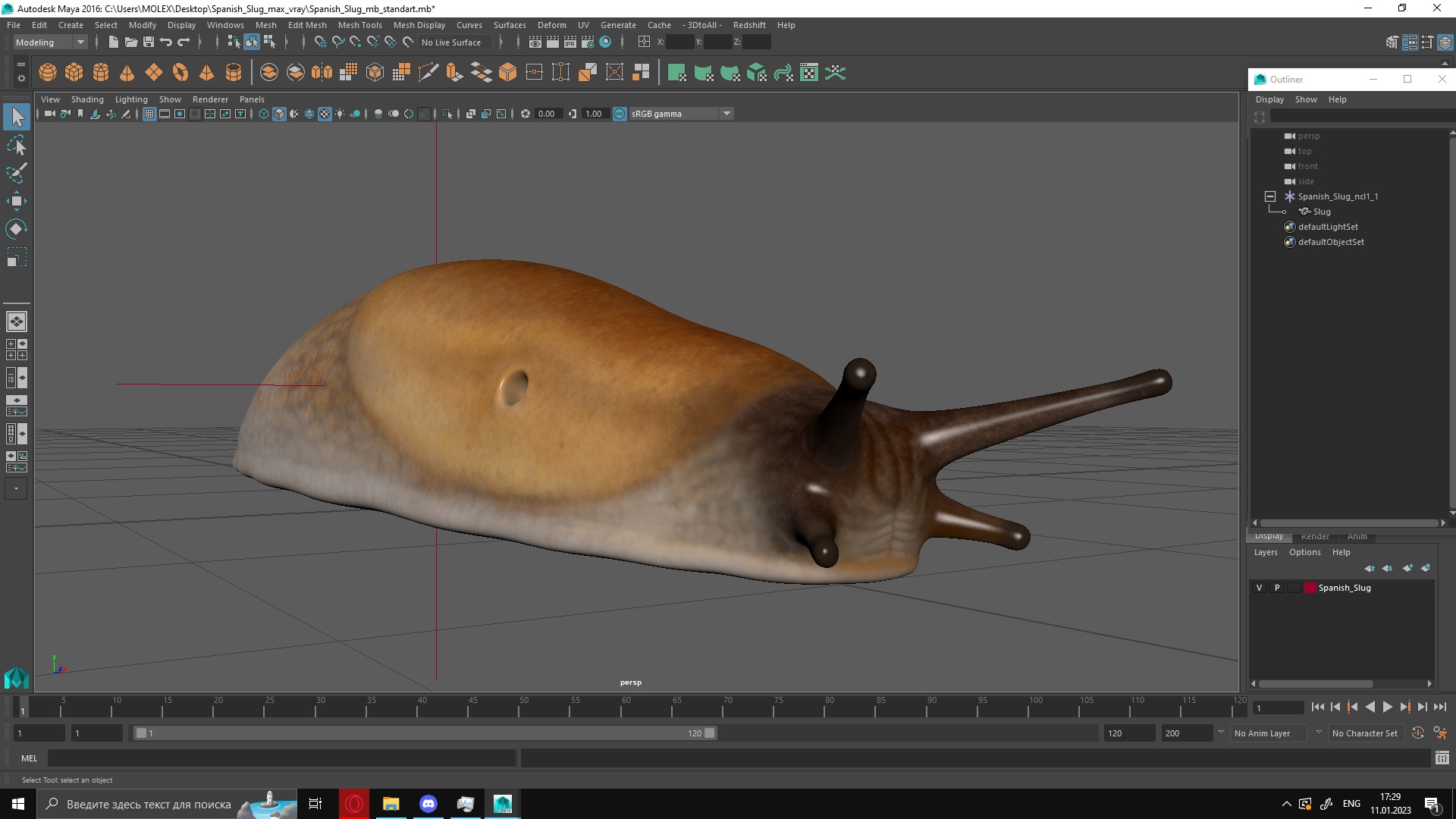Open the Edit Mesh menu

tap(307, 25)
